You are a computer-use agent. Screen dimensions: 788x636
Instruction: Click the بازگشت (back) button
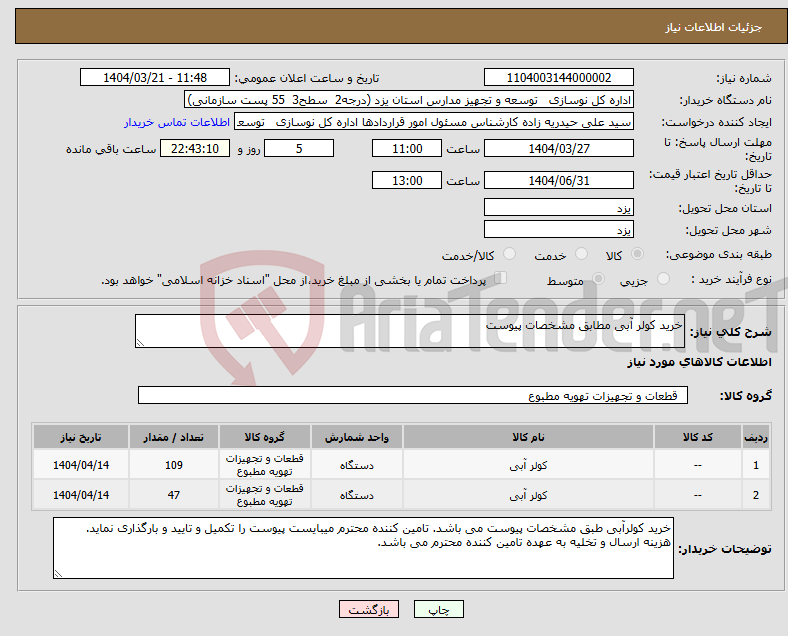[369, 609]
